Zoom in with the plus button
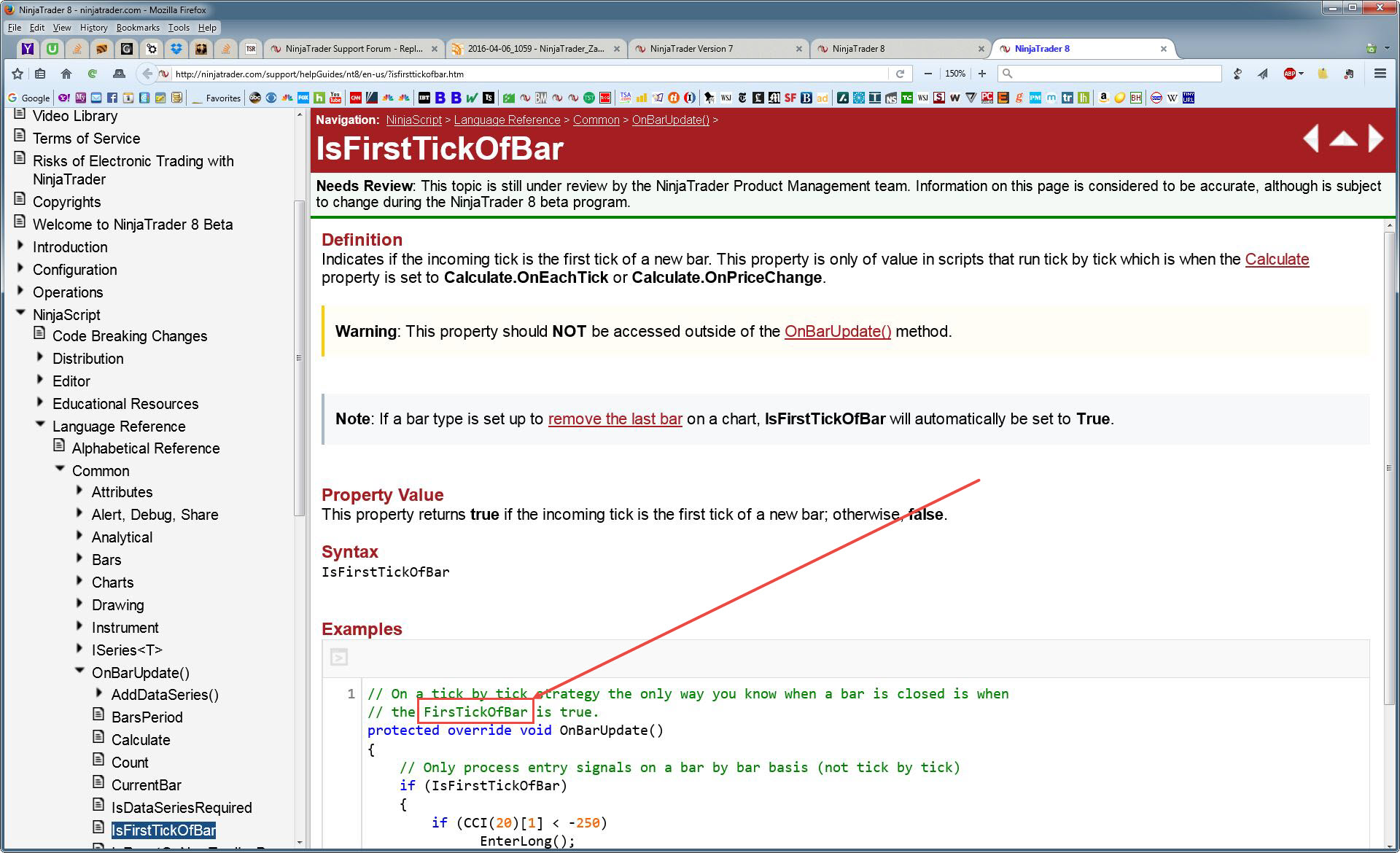 point(982,74)
